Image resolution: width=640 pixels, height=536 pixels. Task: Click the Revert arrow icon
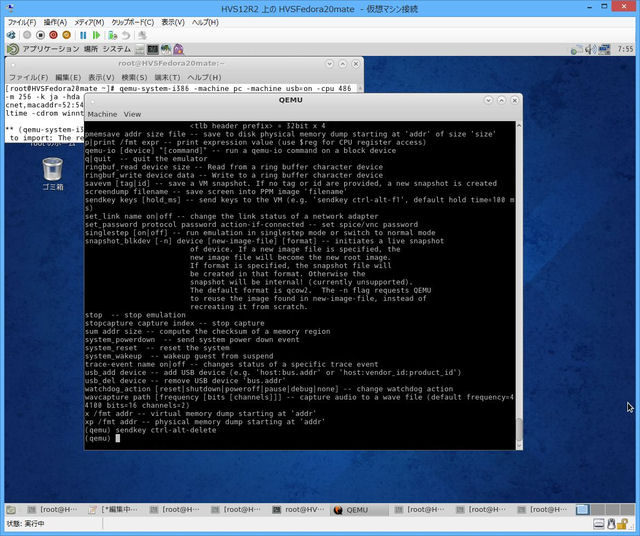(126, 35)
